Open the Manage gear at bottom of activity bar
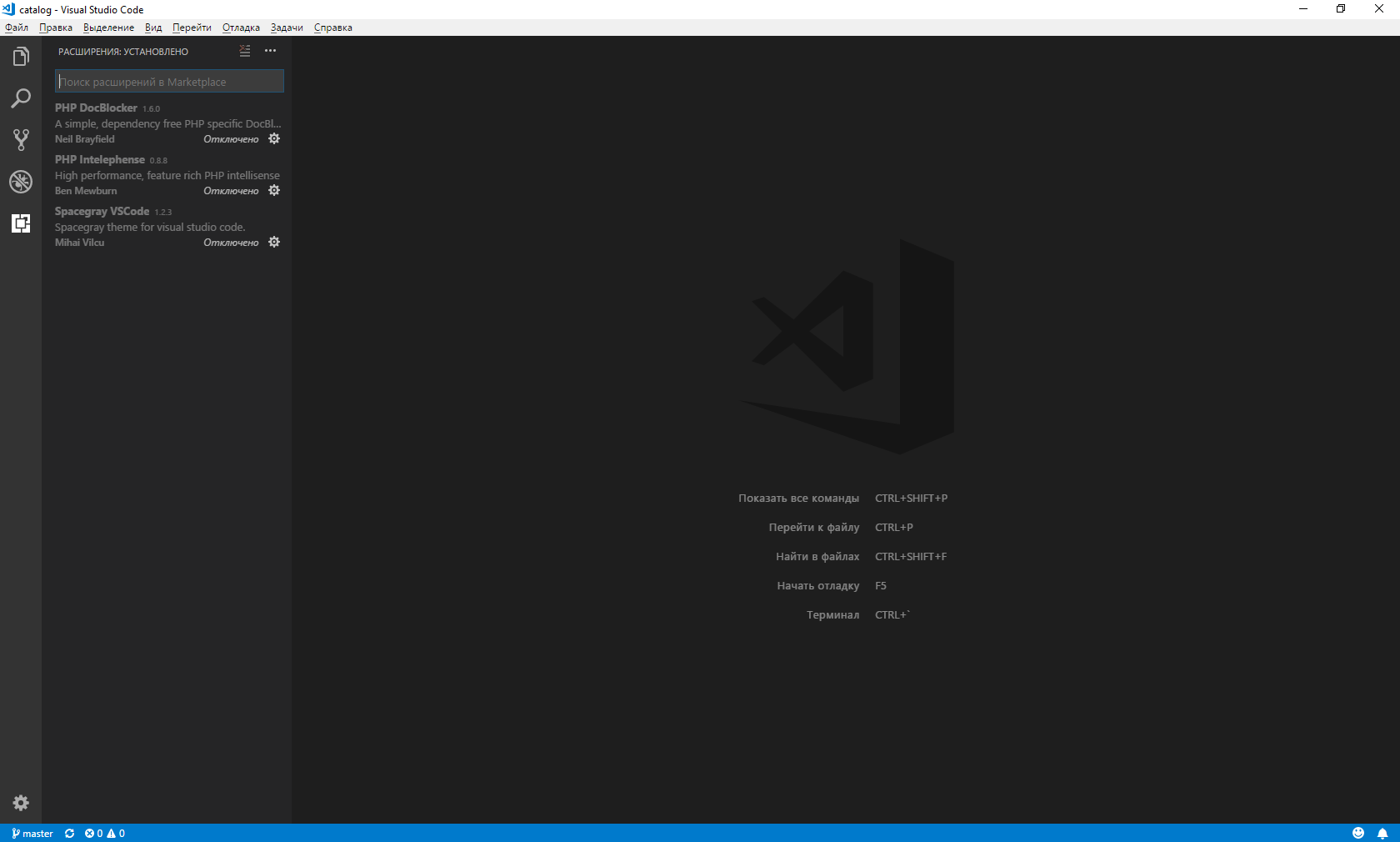The width and height of the screenshot is (1400, 842). click(21, 803)
